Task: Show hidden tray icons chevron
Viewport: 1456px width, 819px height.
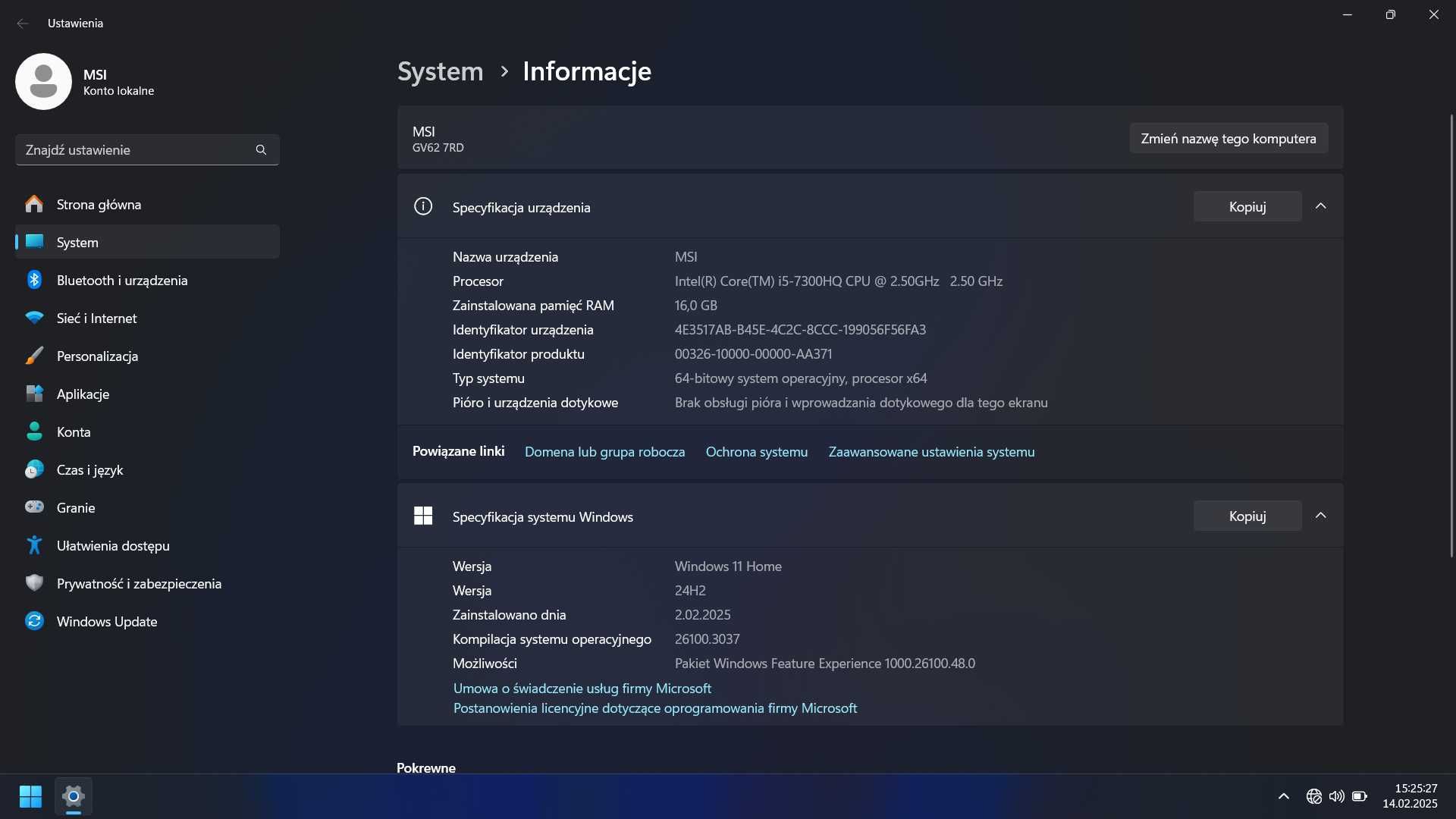Action: click(x=1283, y=796)
